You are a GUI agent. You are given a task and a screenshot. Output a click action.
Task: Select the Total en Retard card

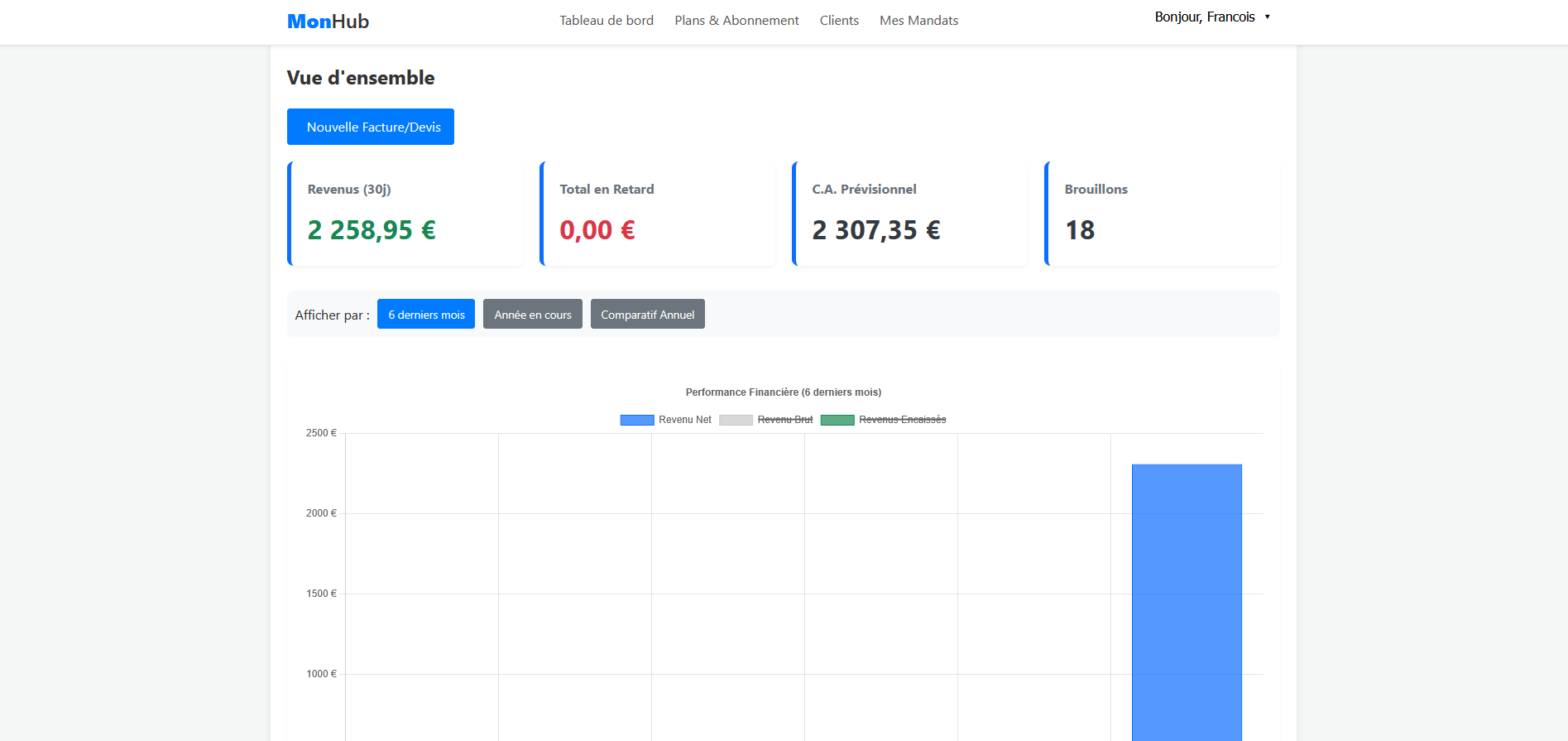(x=658, y=214)
